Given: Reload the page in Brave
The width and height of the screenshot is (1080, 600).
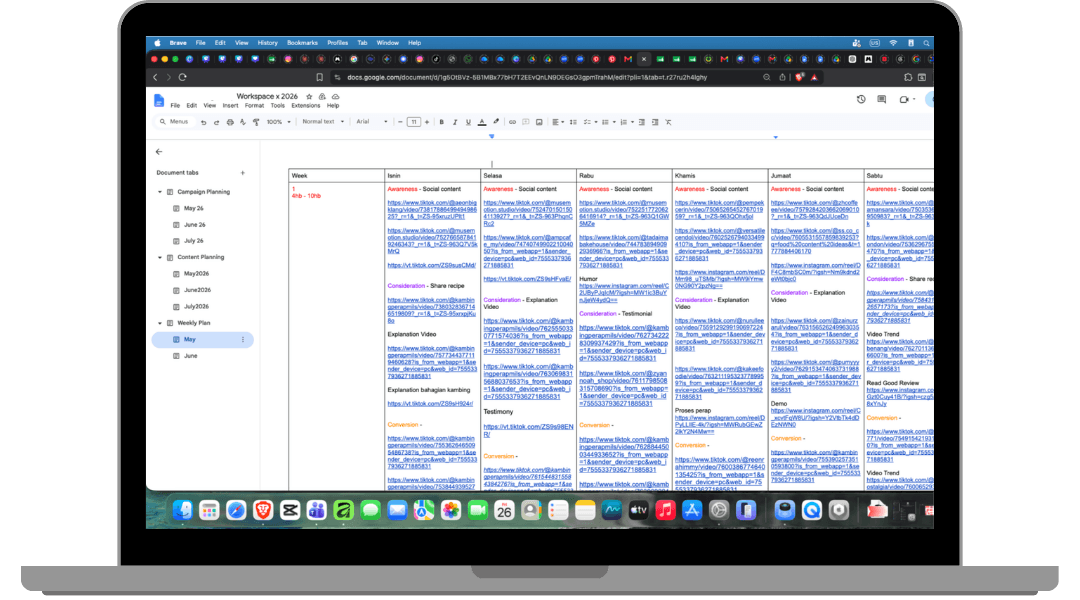Looking at the screenshot, I should pyautogui.click(x=183, y=77).
